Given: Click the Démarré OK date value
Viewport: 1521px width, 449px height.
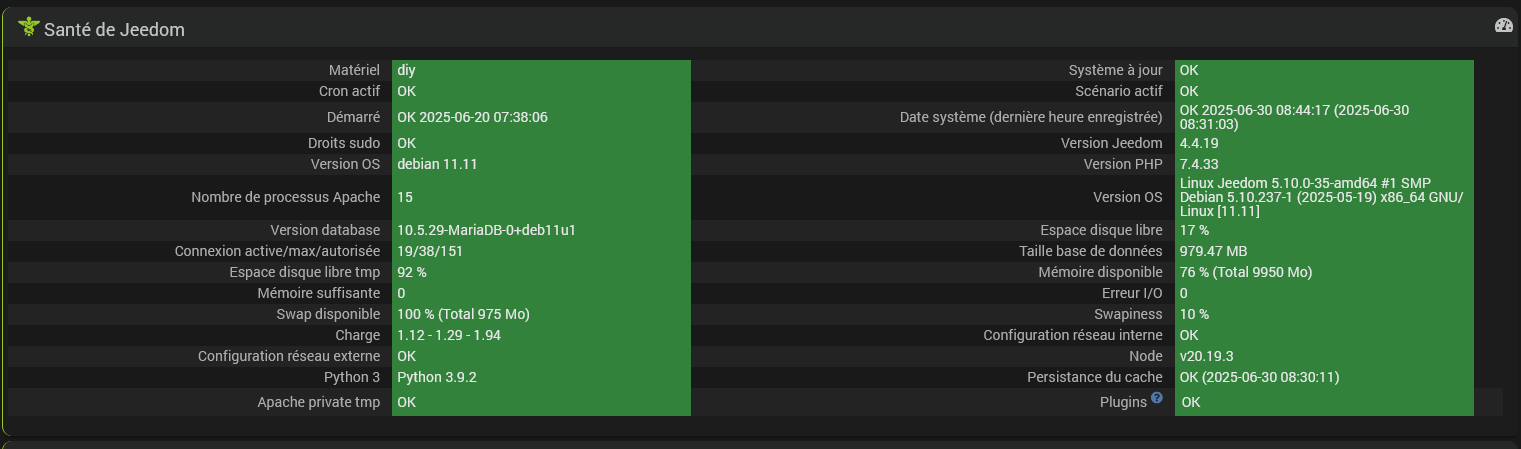Looking at the screenshot, I should coord(472,117).
